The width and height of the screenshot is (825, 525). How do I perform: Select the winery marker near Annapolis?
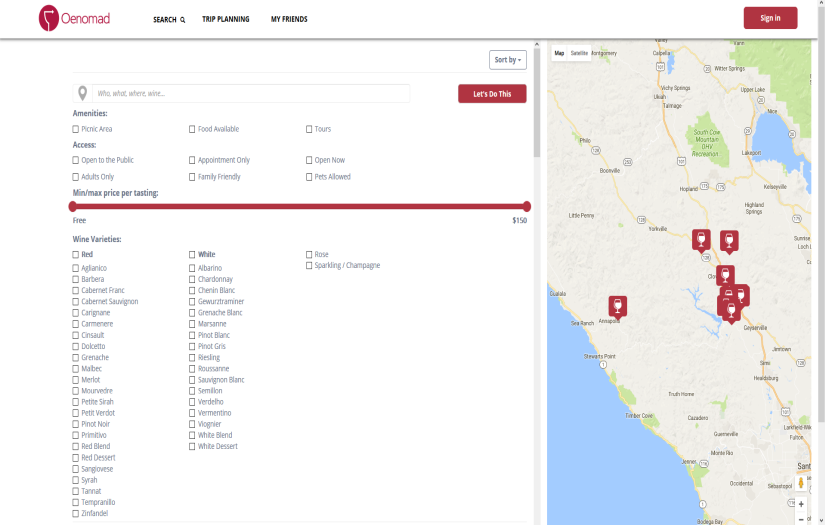click(618, 306)
